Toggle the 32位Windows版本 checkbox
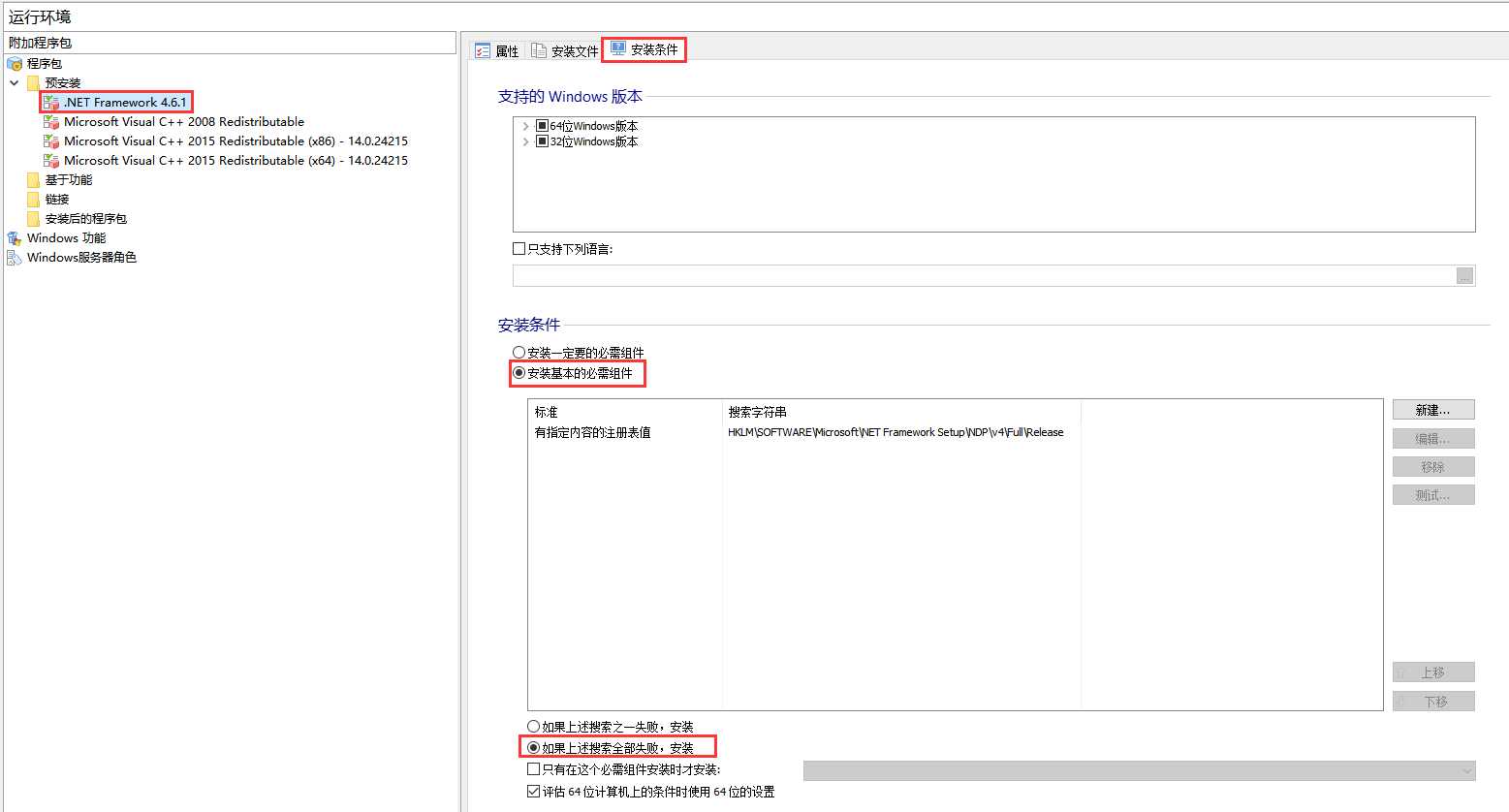Viewport: 1509px width, 812px height. 543,141
